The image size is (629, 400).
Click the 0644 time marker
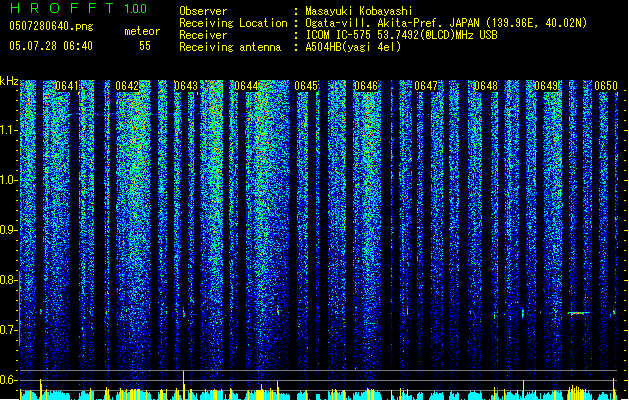[x=246, y=86]
